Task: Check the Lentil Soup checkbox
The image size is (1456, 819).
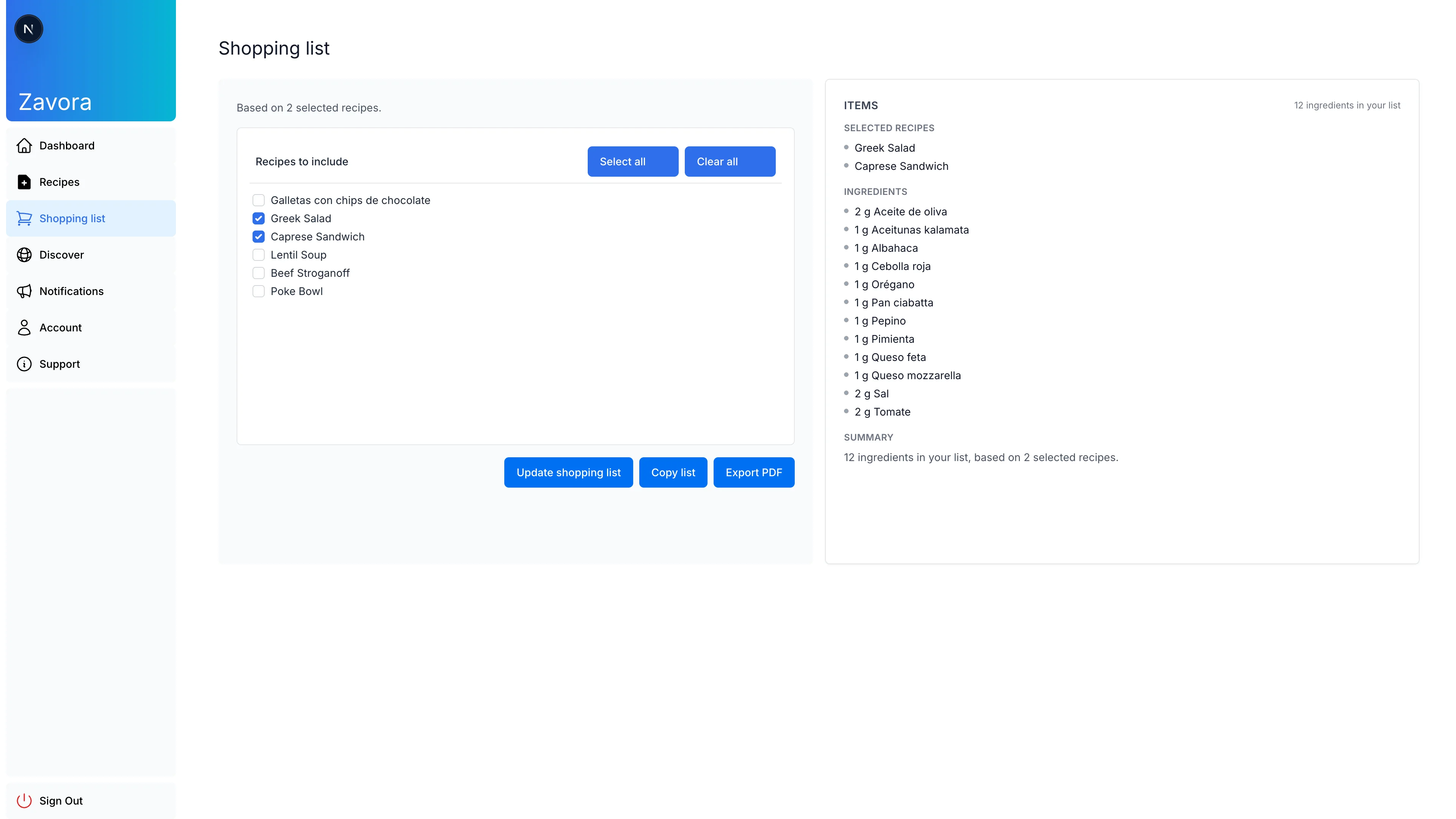Action: (x=259, y=255)
